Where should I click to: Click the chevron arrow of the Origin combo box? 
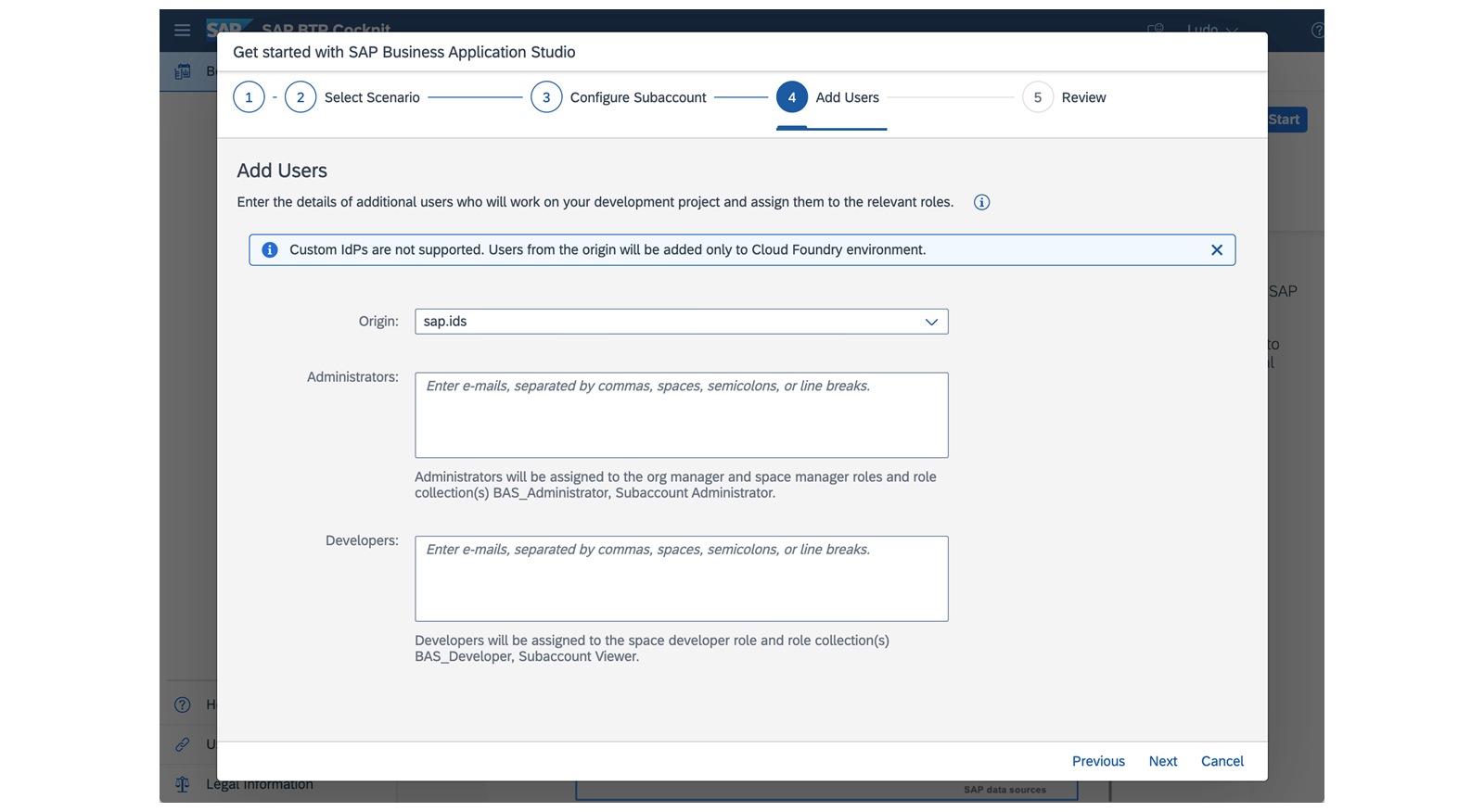(931, 322)
